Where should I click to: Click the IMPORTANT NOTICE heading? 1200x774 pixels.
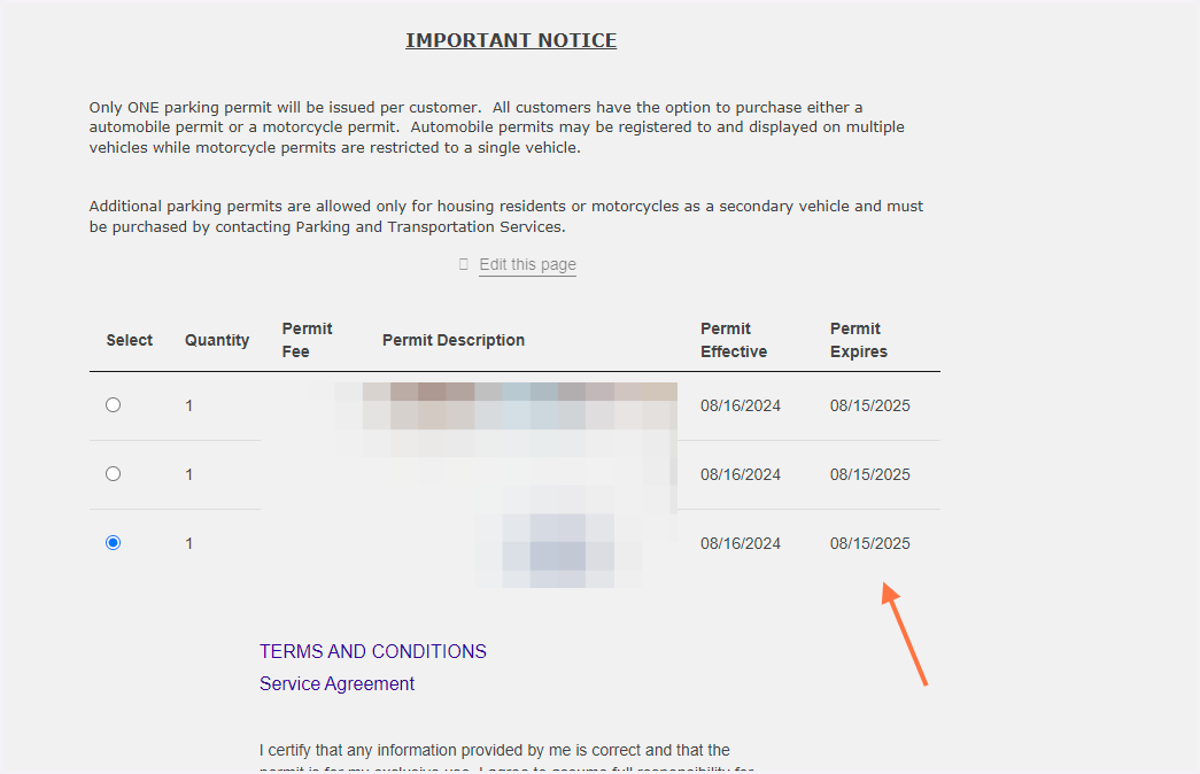(511, 41)
